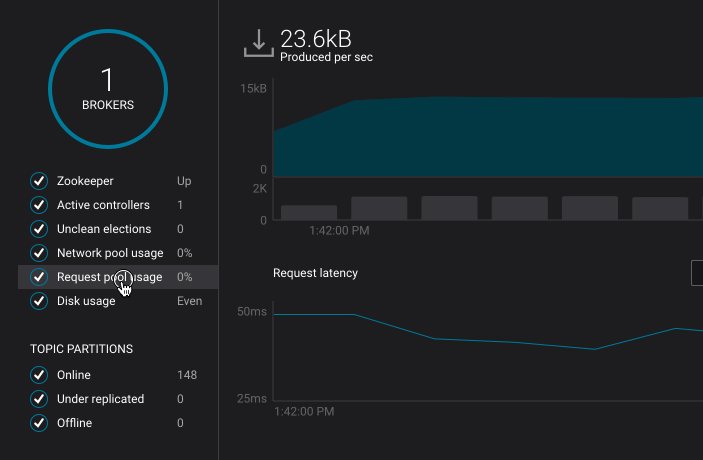703x460 pixels.
Task: Click the Zookeeper status check icon
Action: (39, 181)
